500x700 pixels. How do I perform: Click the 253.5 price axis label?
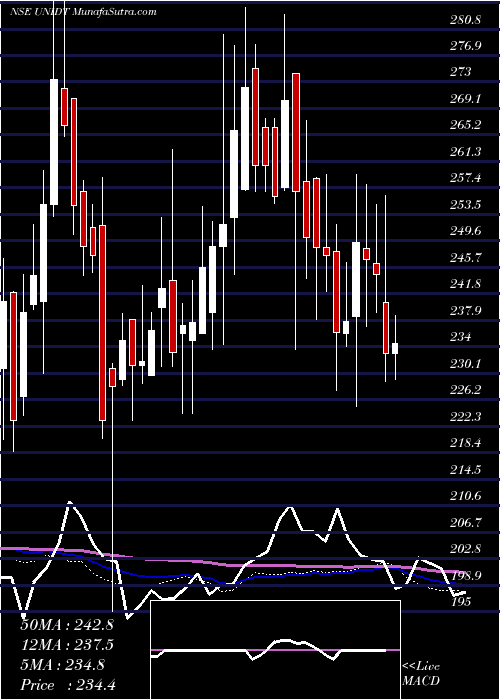[x=465, y=205]
